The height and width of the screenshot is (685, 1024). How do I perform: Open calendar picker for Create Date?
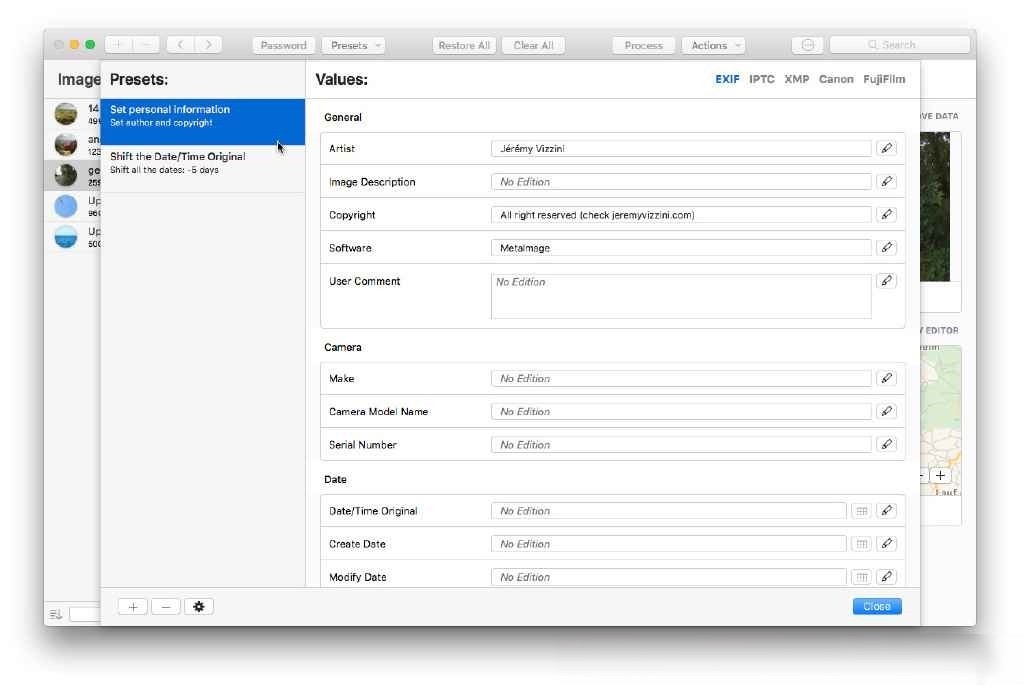click(861, 543)
